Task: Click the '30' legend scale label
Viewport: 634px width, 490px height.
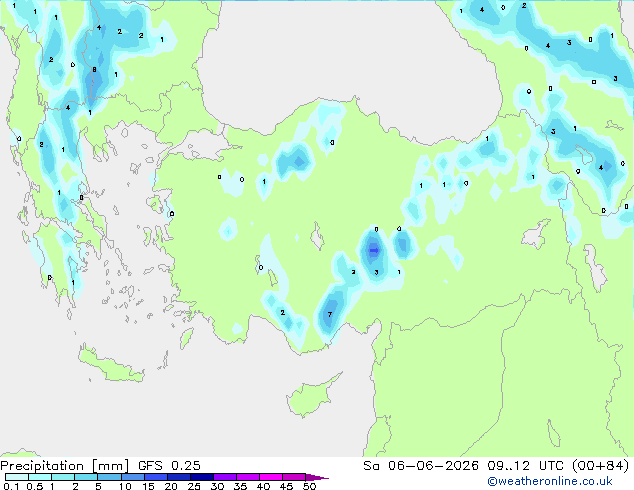Action: tap(217, 486)
